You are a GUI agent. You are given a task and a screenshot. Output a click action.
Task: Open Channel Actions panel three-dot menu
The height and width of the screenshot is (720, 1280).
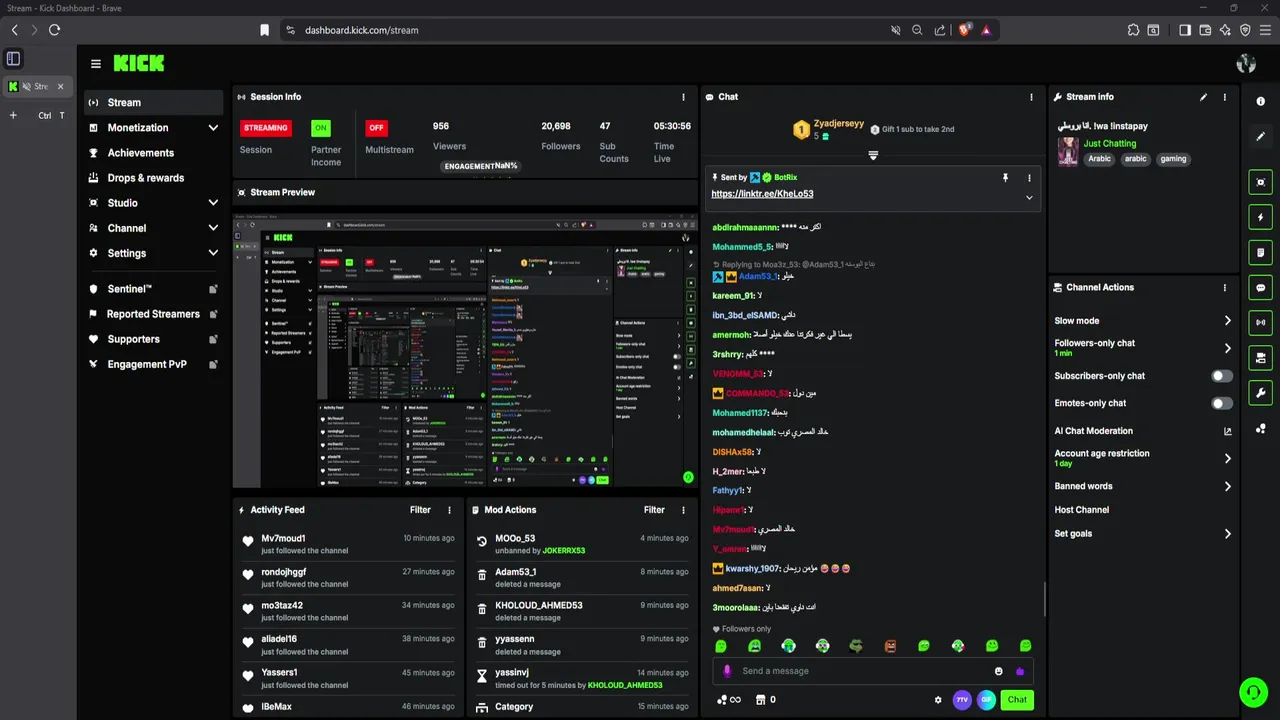point(1225,288)
